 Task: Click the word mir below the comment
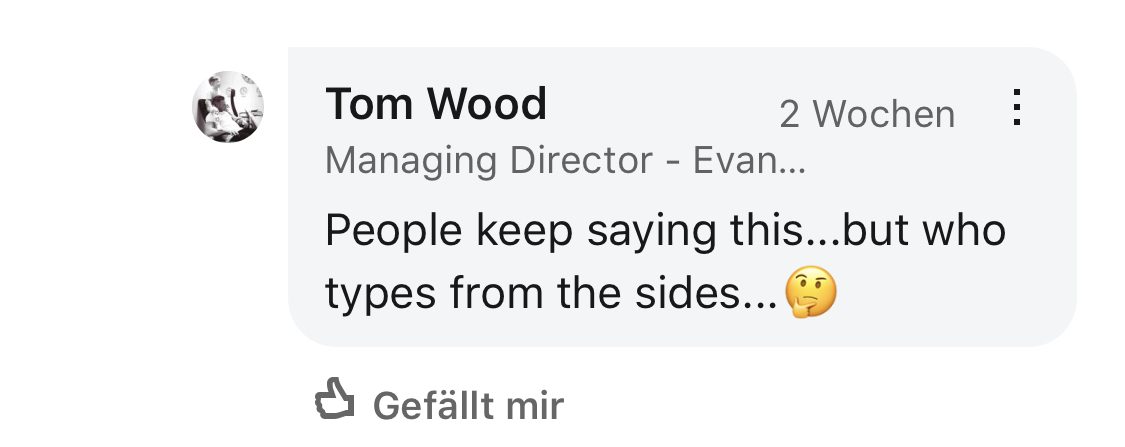[x=535, y=406]
